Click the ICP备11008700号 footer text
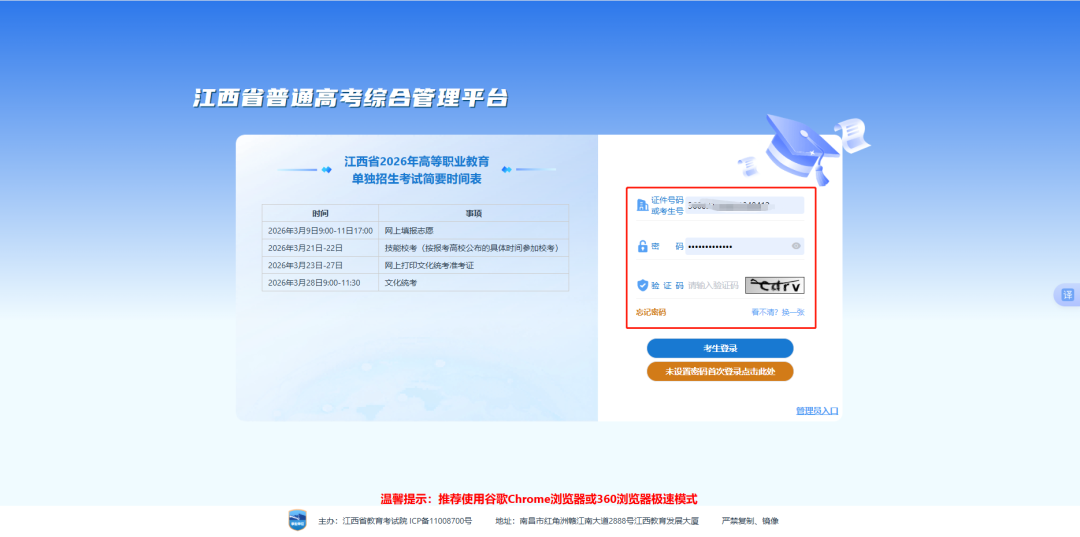Viewport: 1080px width, 537px height. click(x=438, y=521)
